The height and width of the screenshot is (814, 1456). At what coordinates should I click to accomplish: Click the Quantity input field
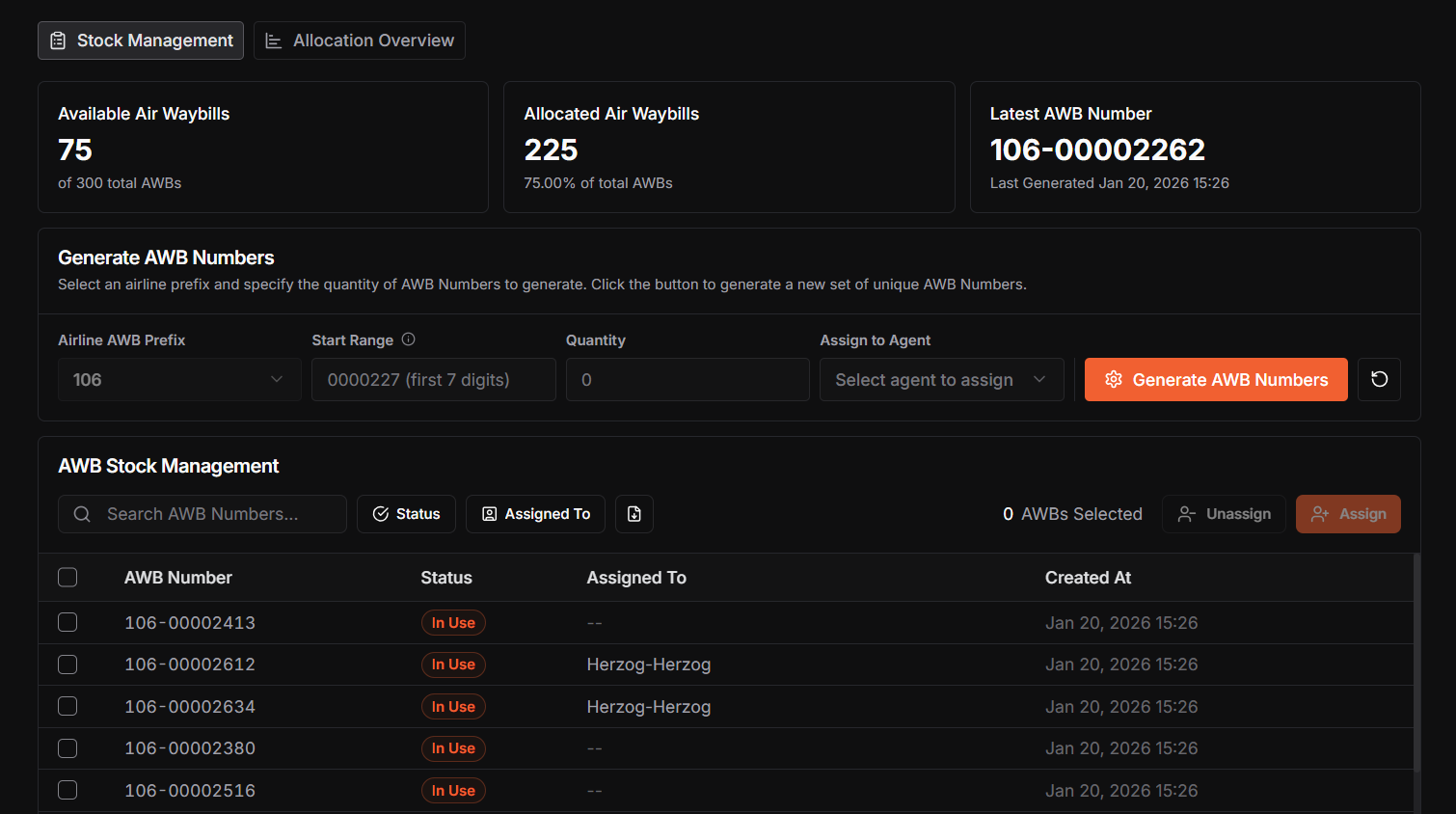coord(688,379)
